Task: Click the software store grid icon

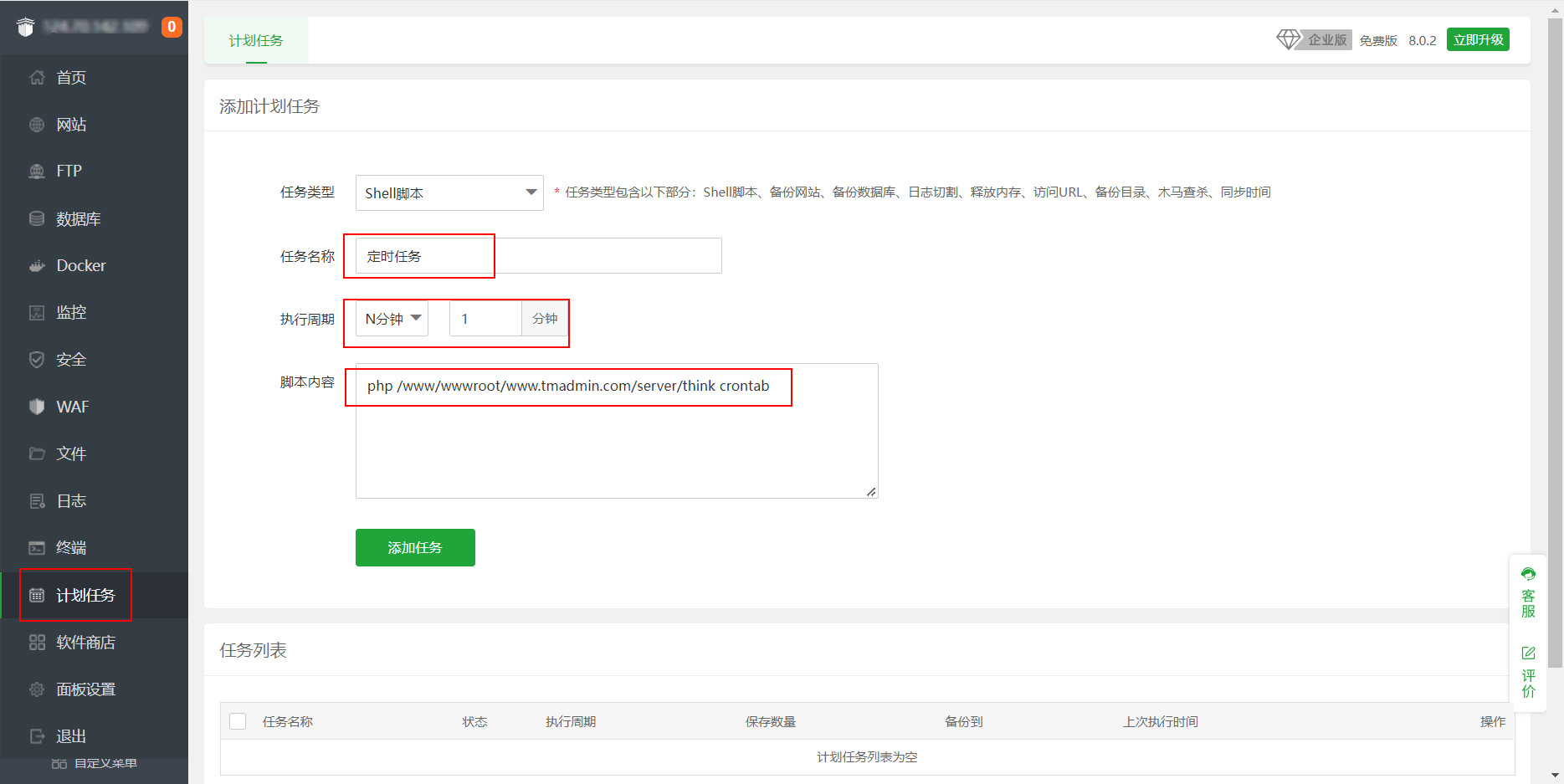Action: (x=37, y=643)
